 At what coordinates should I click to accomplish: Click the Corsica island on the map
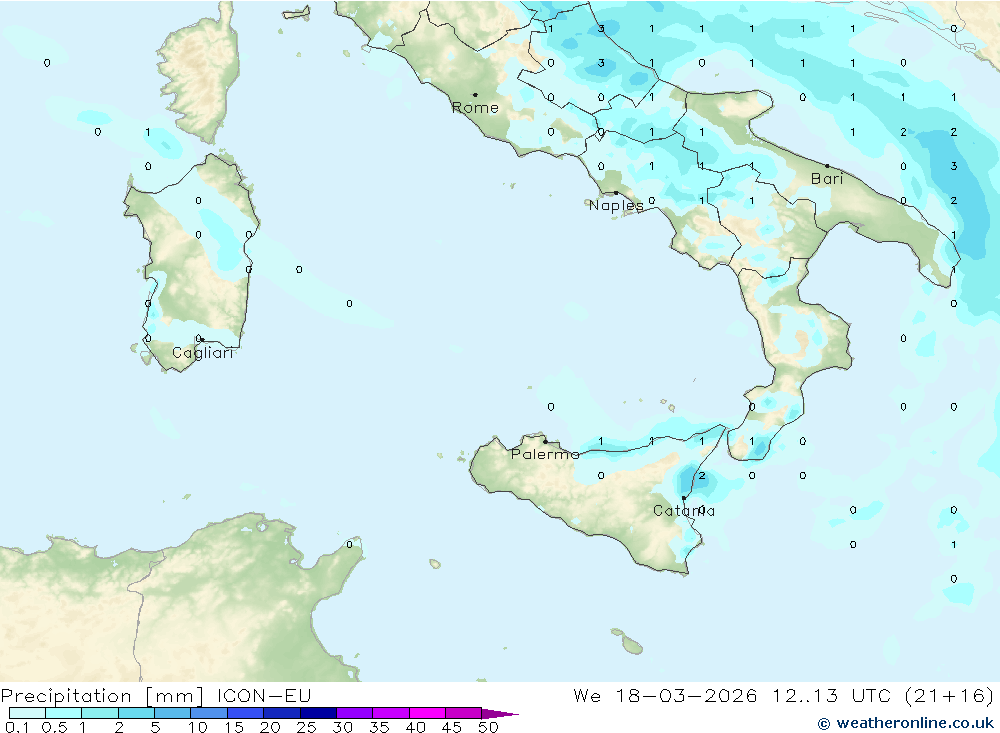(200, 73)
